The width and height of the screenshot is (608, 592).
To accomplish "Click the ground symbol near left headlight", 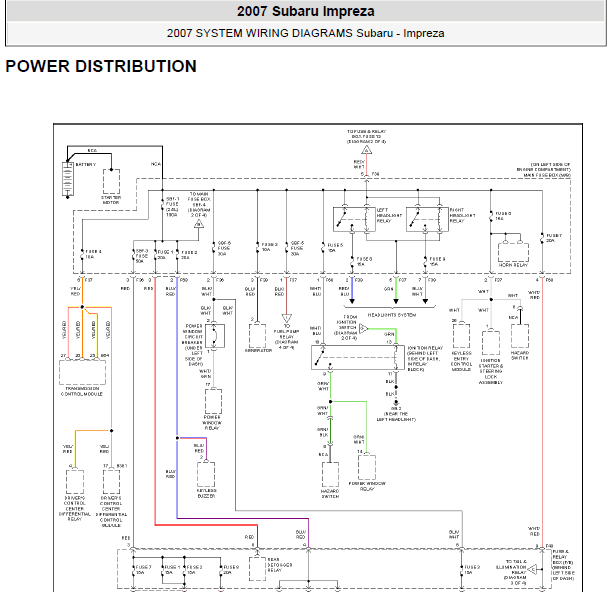I will tap(396, 402).
